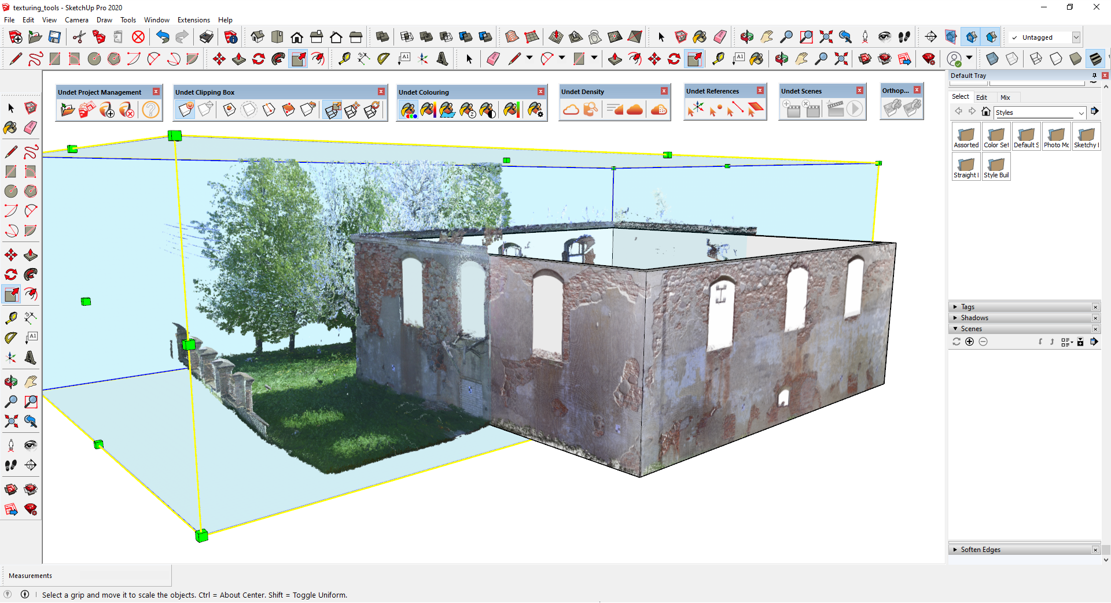Pin the Default Tray panel
This screenshot has height=603, width=1111.
coord(1094,75)
